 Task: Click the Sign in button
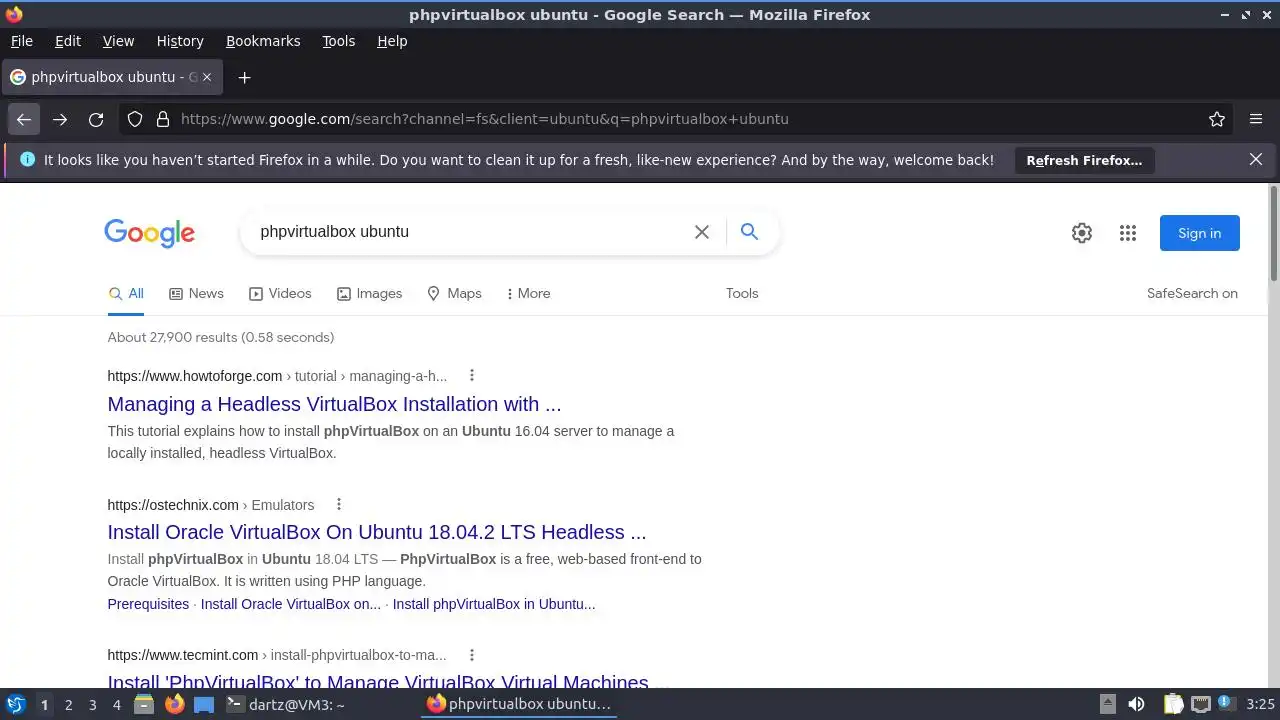tap(1199, 233)
